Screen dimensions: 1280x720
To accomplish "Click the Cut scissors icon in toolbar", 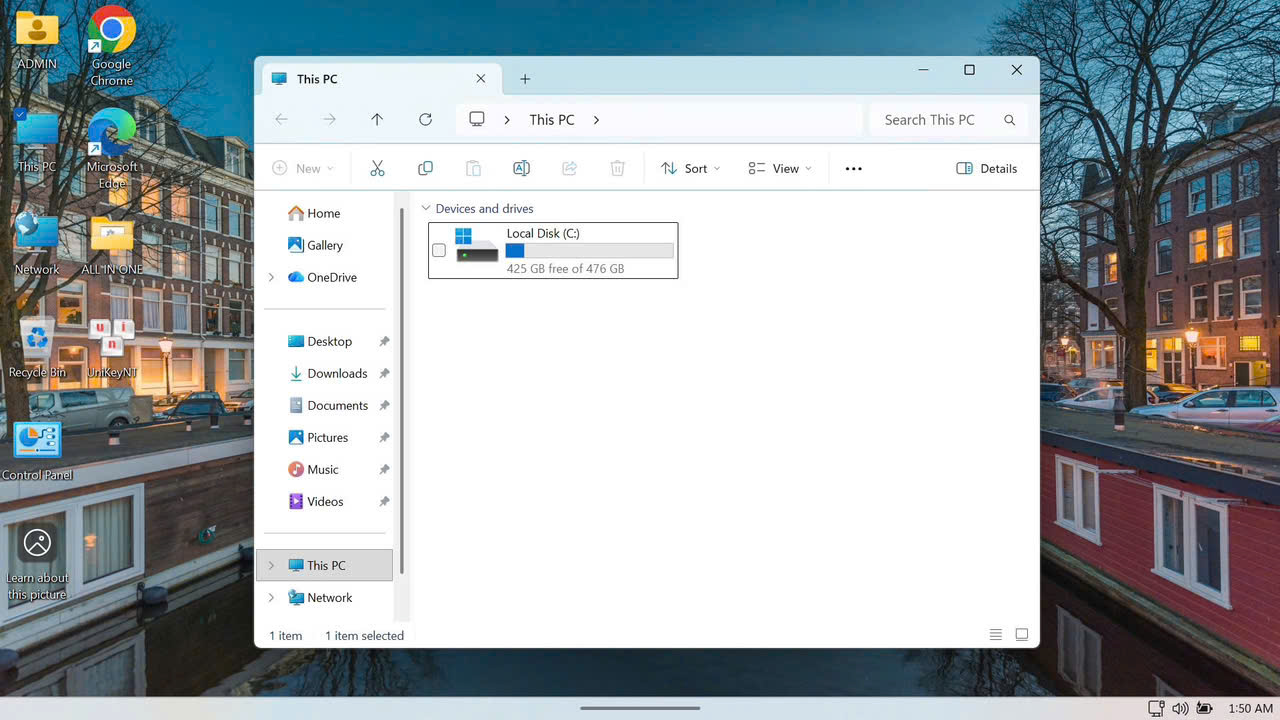I will point(377,169).
